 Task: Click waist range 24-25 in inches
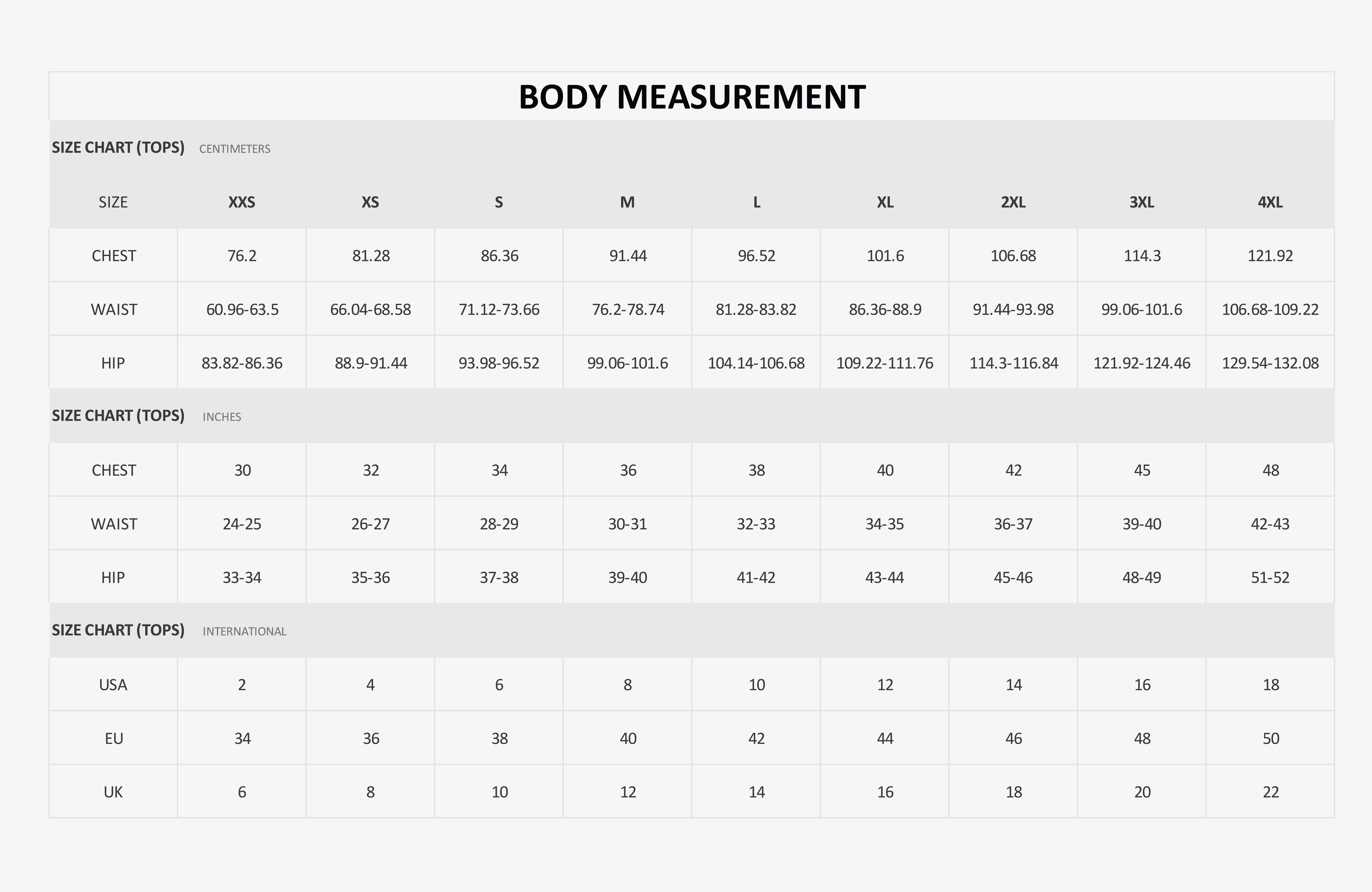[x=242, y=524]
